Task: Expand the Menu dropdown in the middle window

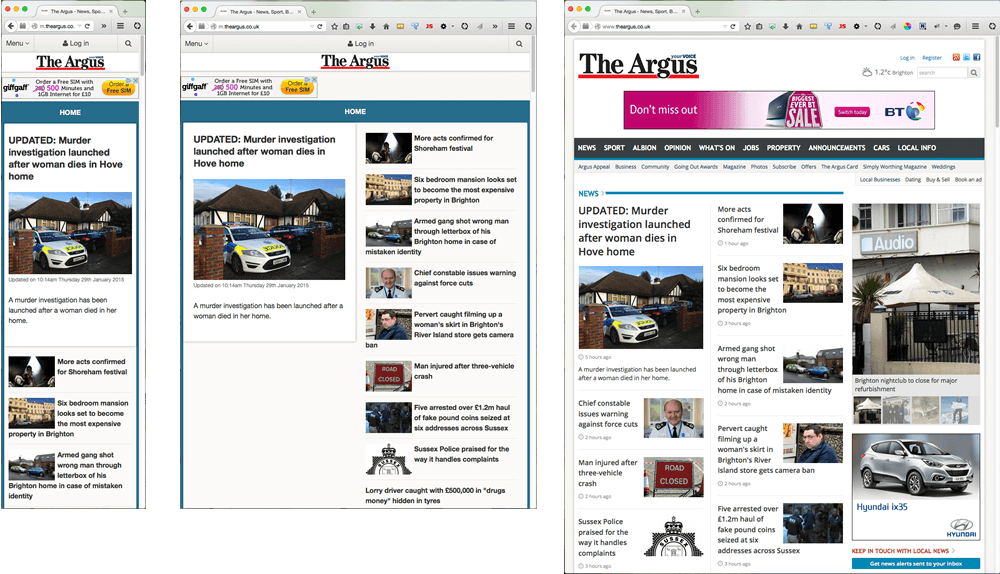Action: 196,43
